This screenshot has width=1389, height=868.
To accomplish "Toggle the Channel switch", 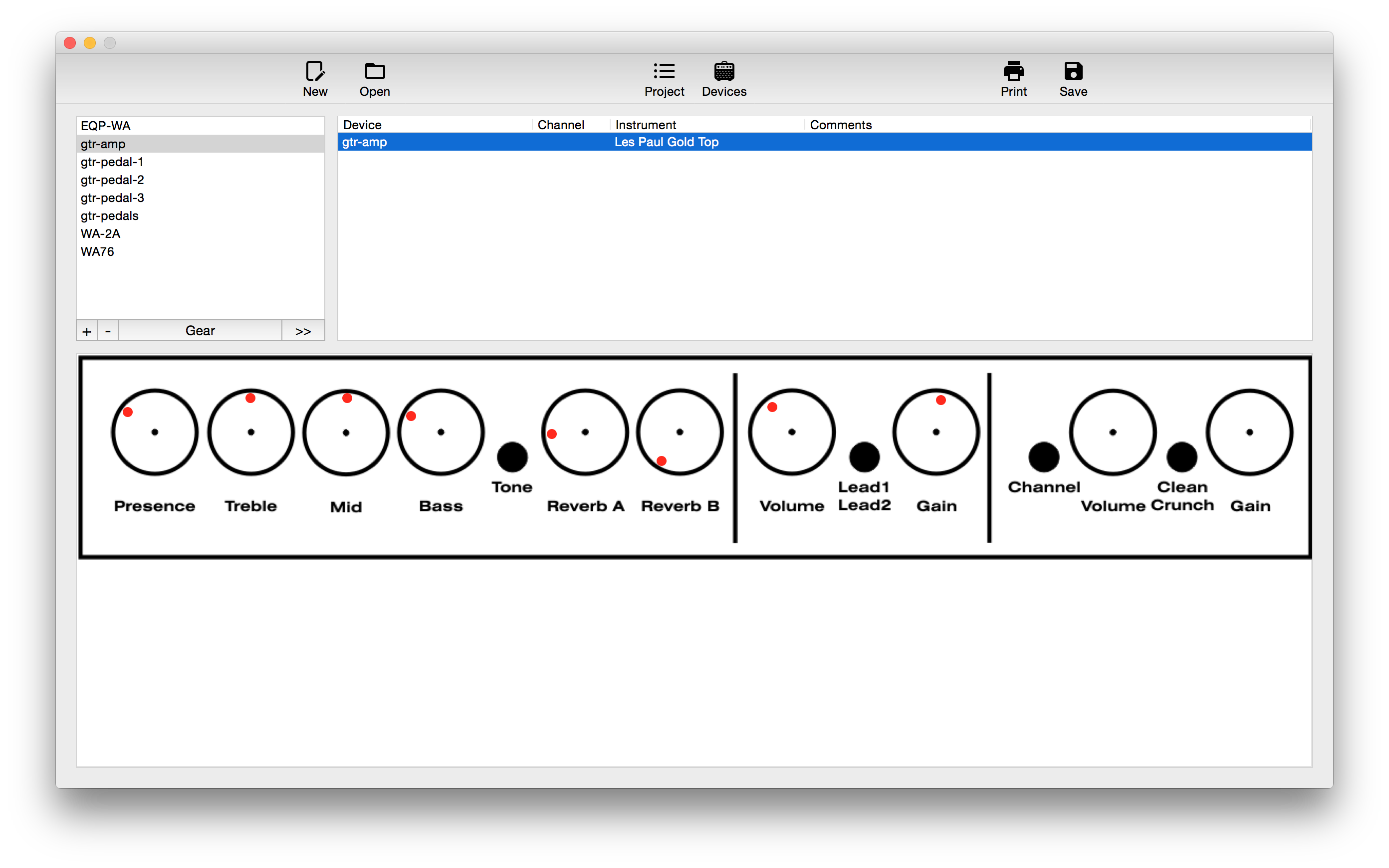I will coord(1044,457).
